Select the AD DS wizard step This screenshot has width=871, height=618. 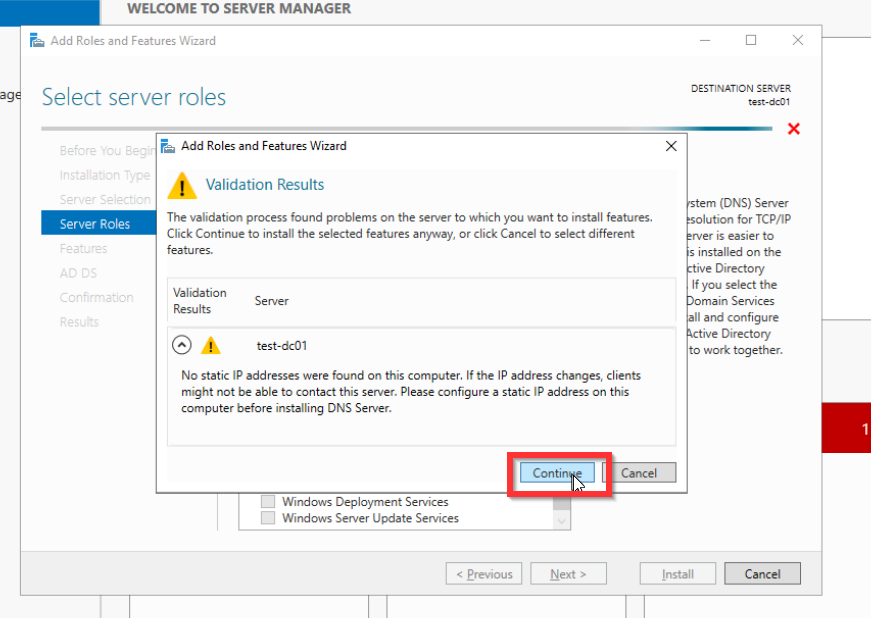[78, 273]
